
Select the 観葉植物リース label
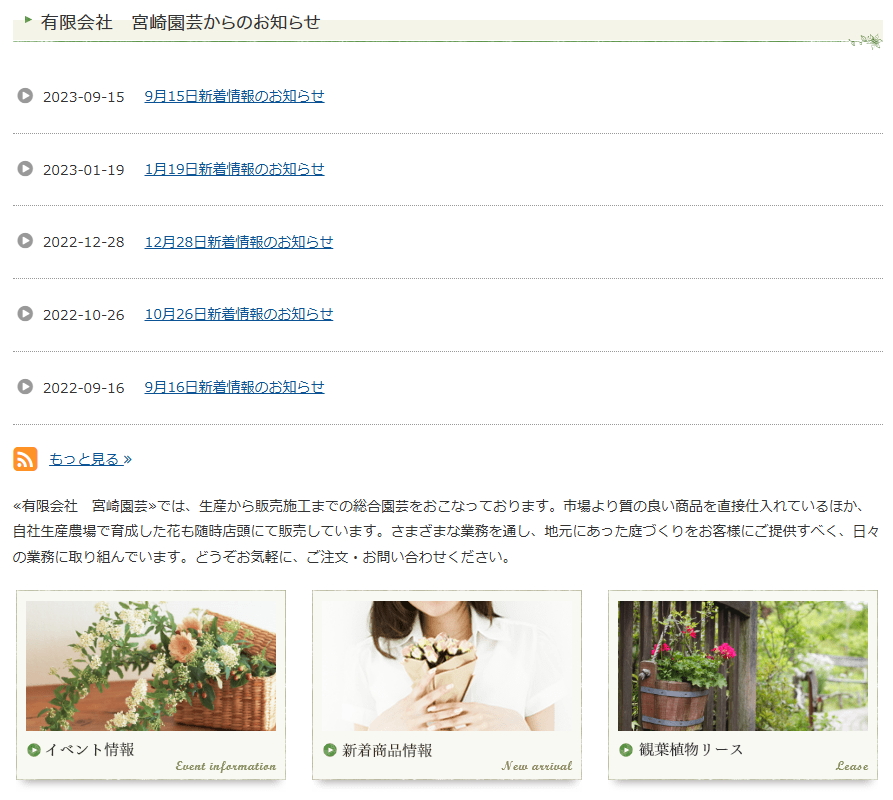pos(691,750)
